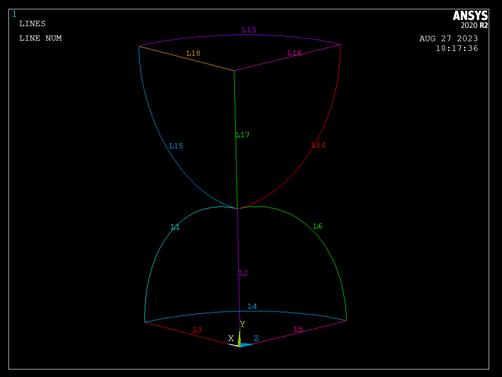This screenshot has height=377, width=502.
Task: Click the X axis label of the triad
Action: (231, 338)
